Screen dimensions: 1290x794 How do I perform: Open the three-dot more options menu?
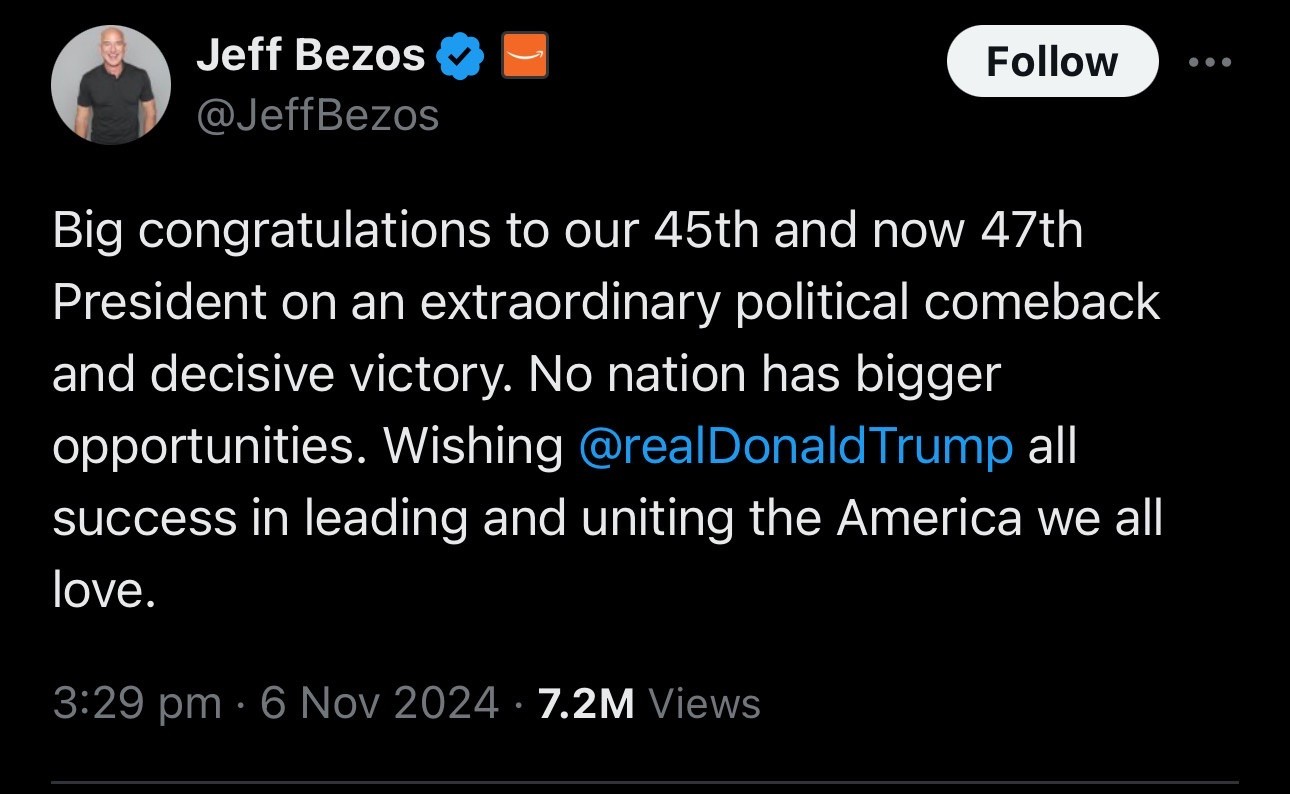coord(1211,62)
